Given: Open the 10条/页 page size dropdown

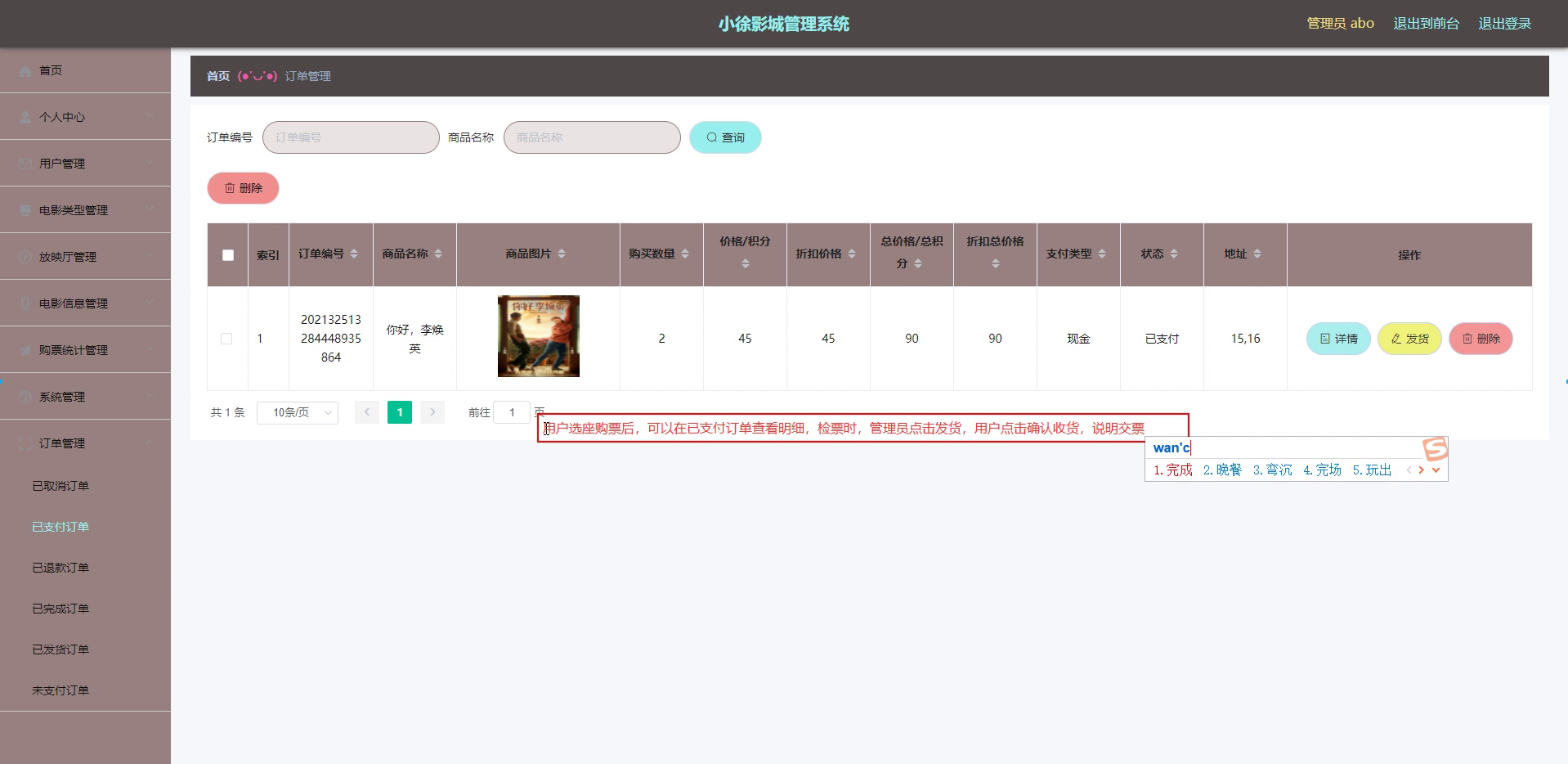Looking at the screenshot, I should pyautogui.click(x=298, y=413).
